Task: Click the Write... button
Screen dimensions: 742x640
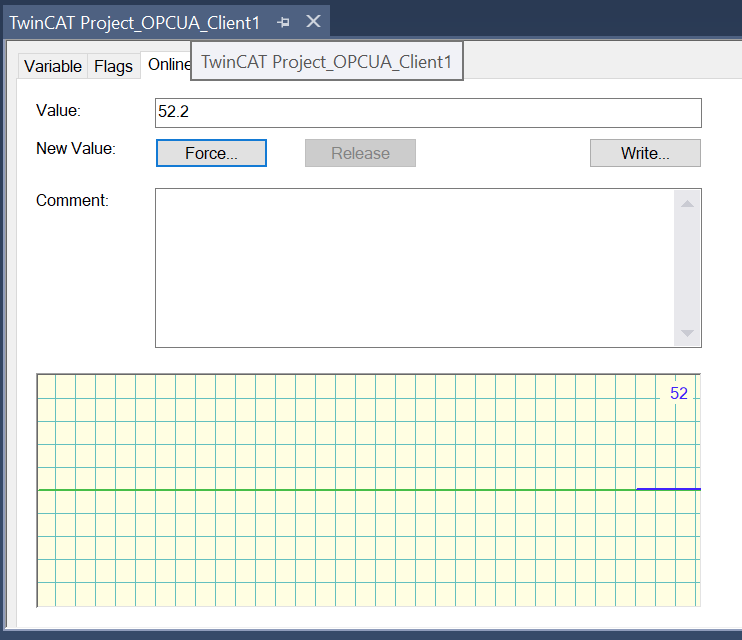Action: coord(645,153)
